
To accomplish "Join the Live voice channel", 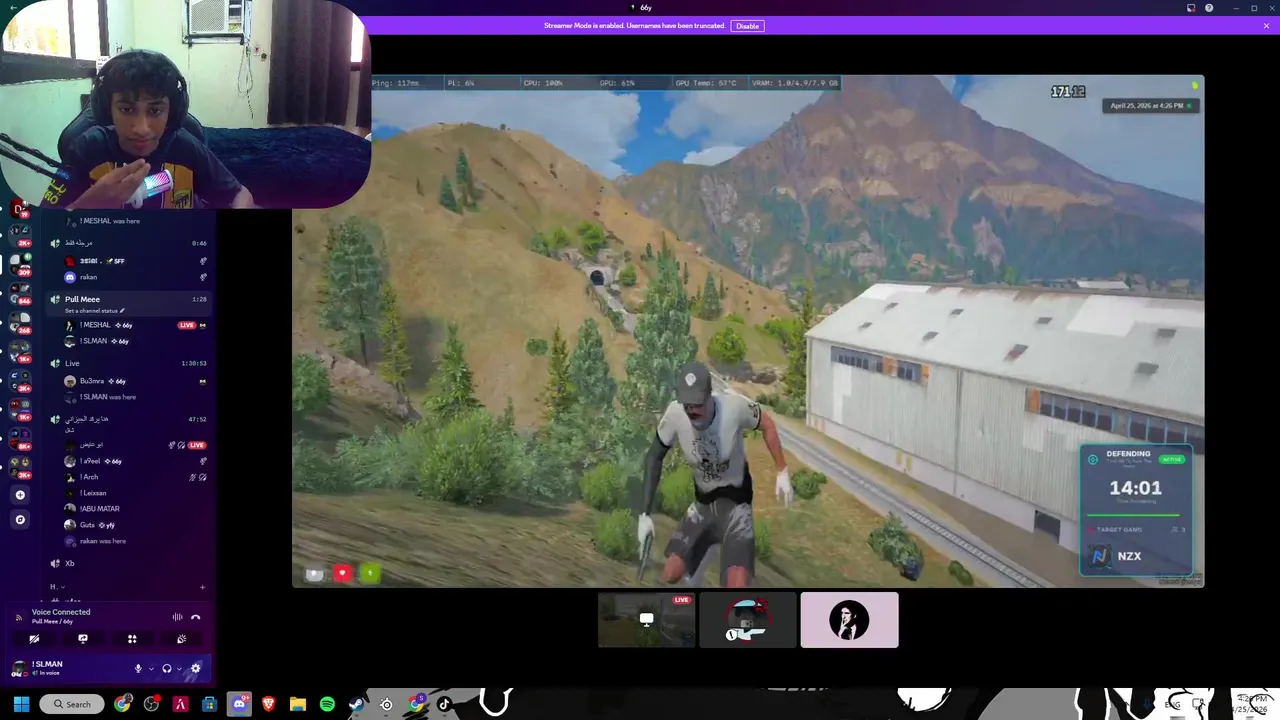I will (x=128, y=363).
